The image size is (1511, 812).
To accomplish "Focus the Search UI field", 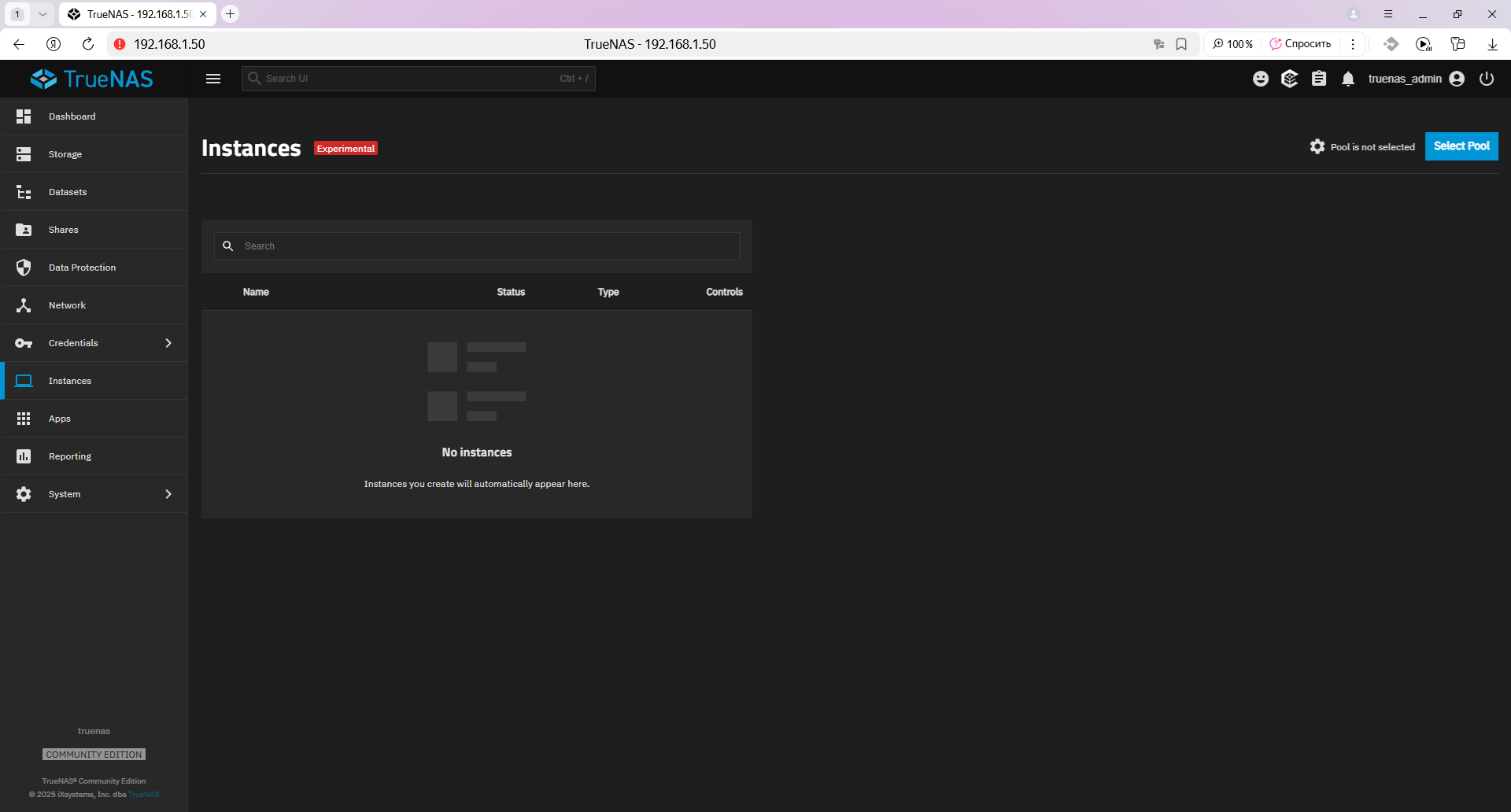I will click(419, 79).
